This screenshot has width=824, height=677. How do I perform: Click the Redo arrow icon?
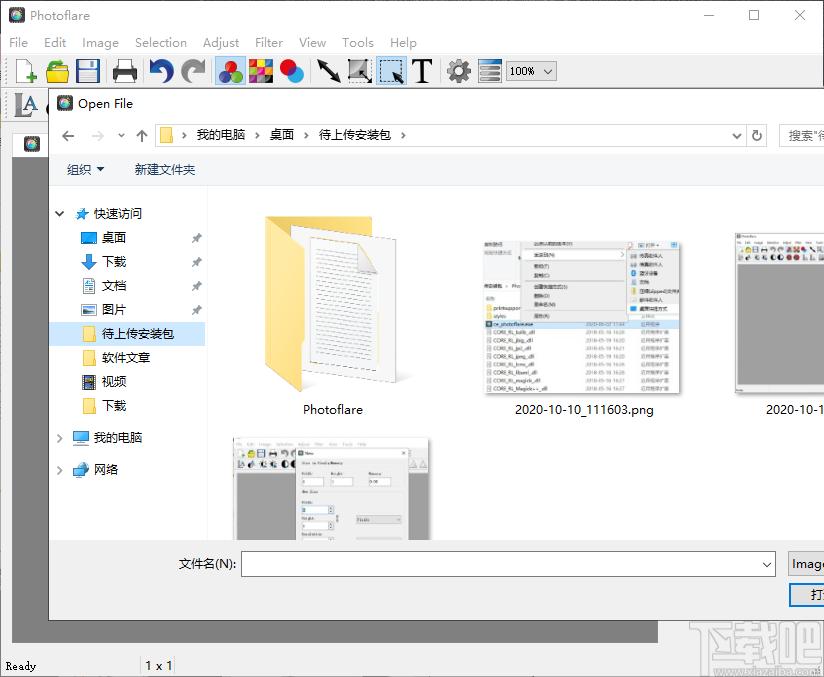coord(193,71)
